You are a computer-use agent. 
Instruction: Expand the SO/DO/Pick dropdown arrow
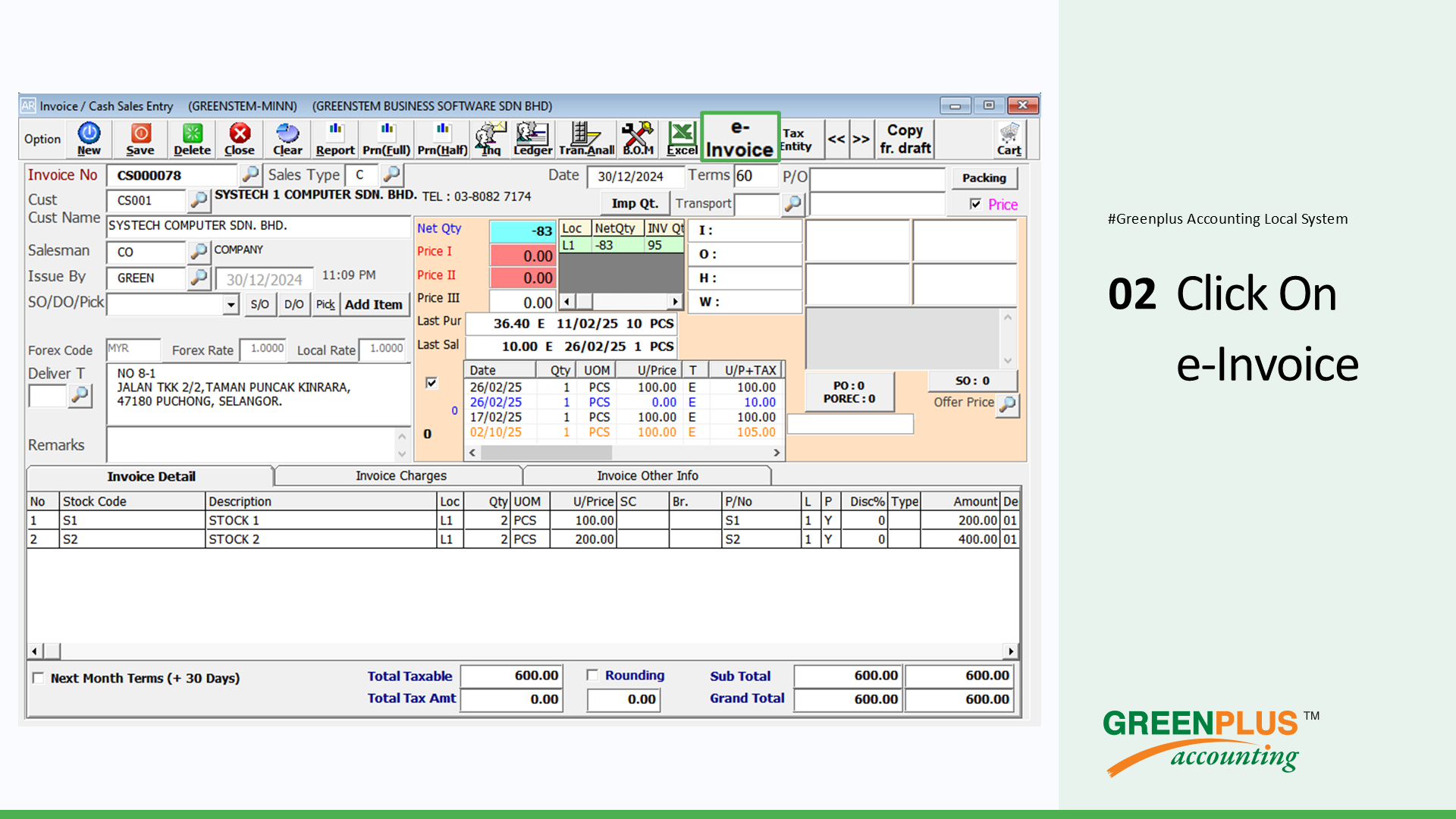231,305
